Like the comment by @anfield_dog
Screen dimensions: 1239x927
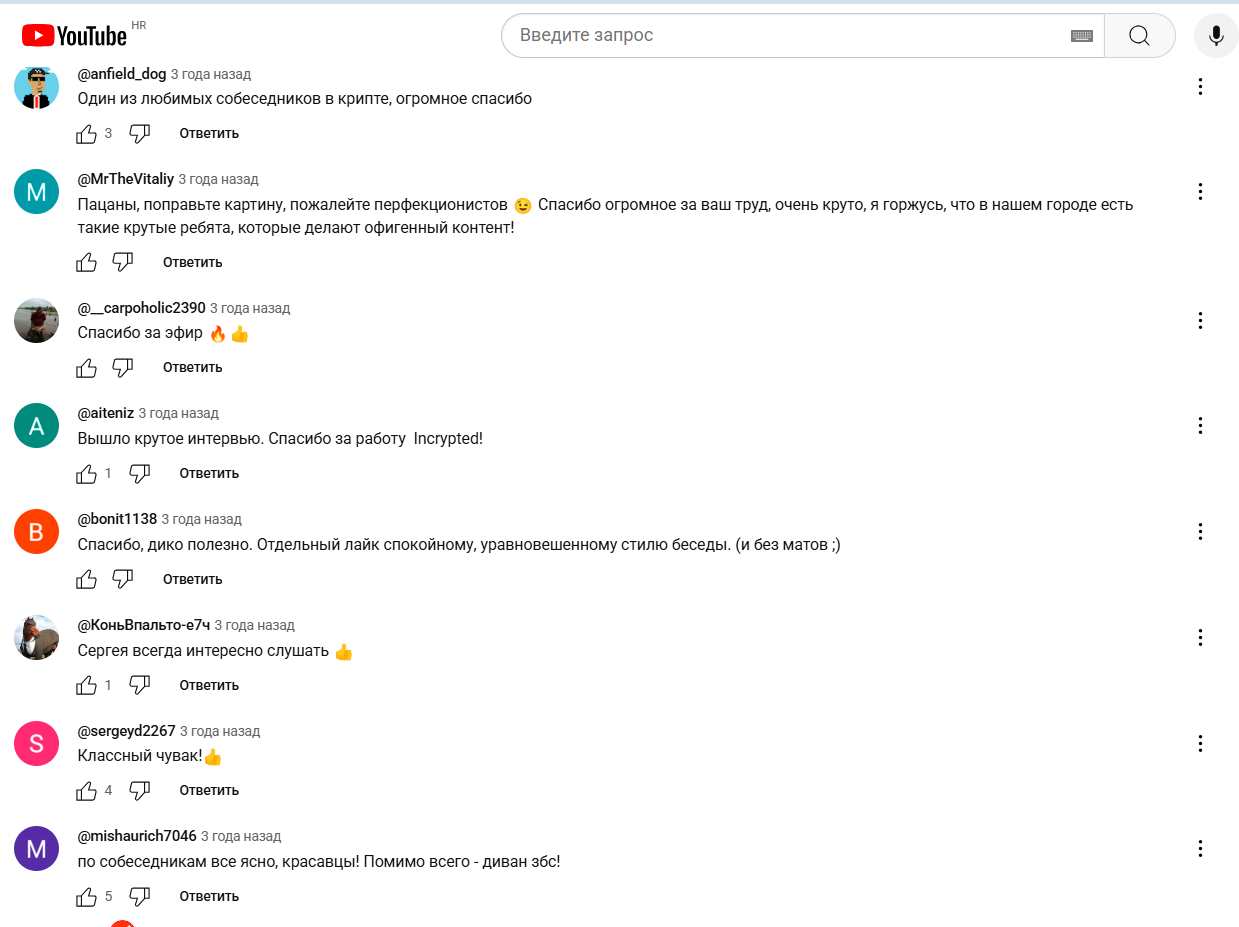(87, 133)
